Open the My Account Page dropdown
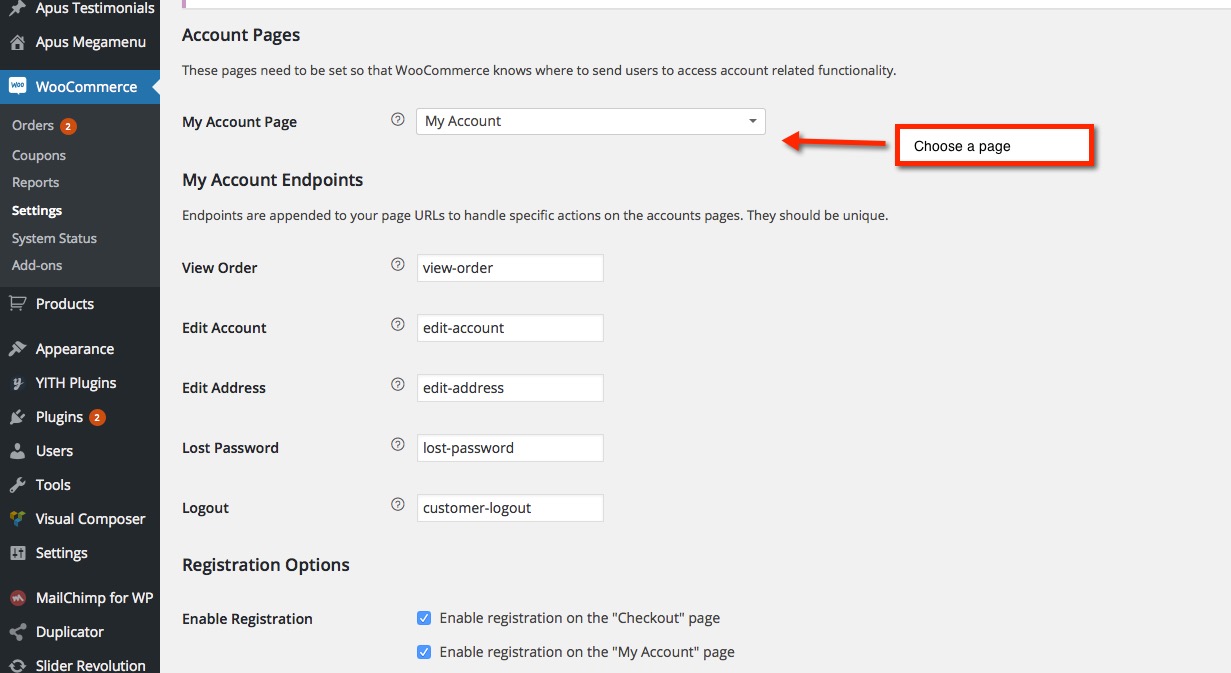The image size is (1231, 673). click(590, 121)
